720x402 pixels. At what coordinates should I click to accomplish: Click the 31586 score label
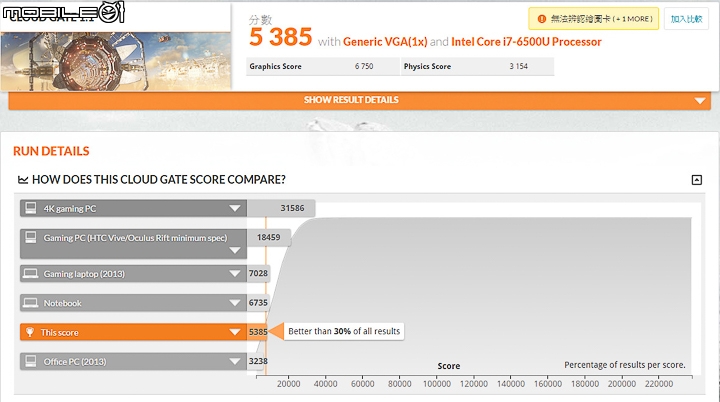coord(292,208)
